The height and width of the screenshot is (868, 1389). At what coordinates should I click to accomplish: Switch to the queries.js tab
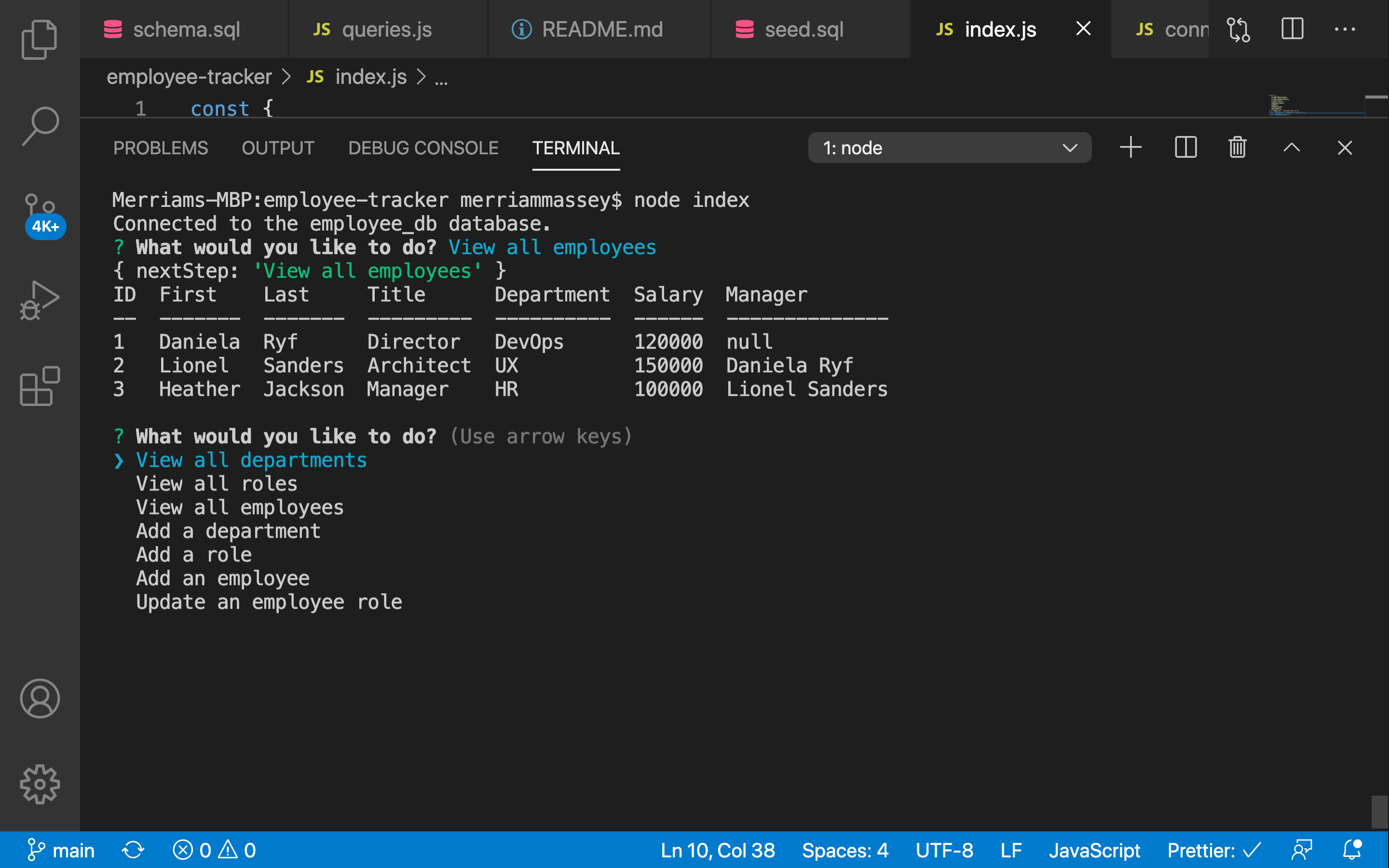point(388,29)
